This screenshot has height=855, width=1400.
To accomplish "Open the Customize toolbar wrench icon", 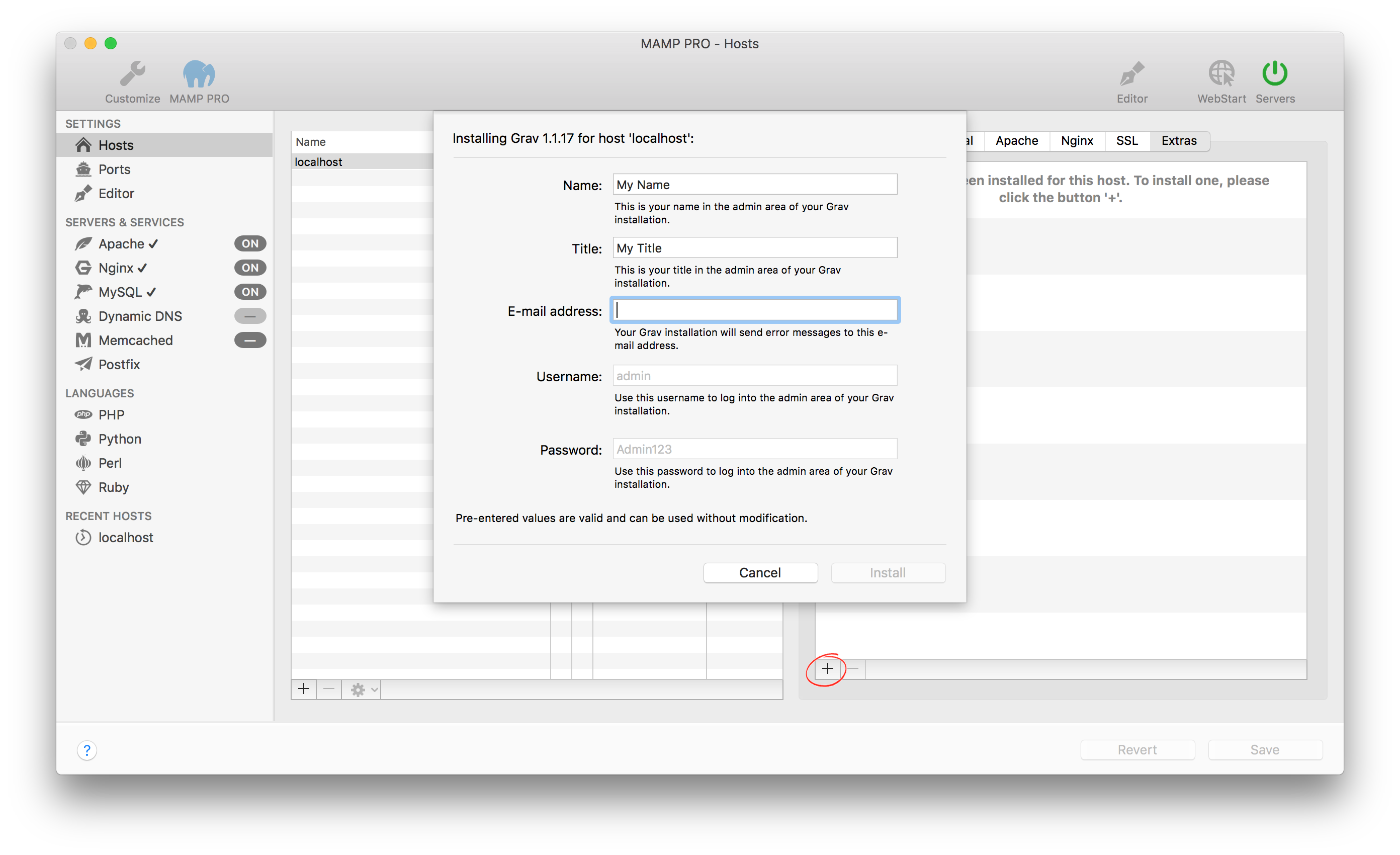I will (132, 74).
